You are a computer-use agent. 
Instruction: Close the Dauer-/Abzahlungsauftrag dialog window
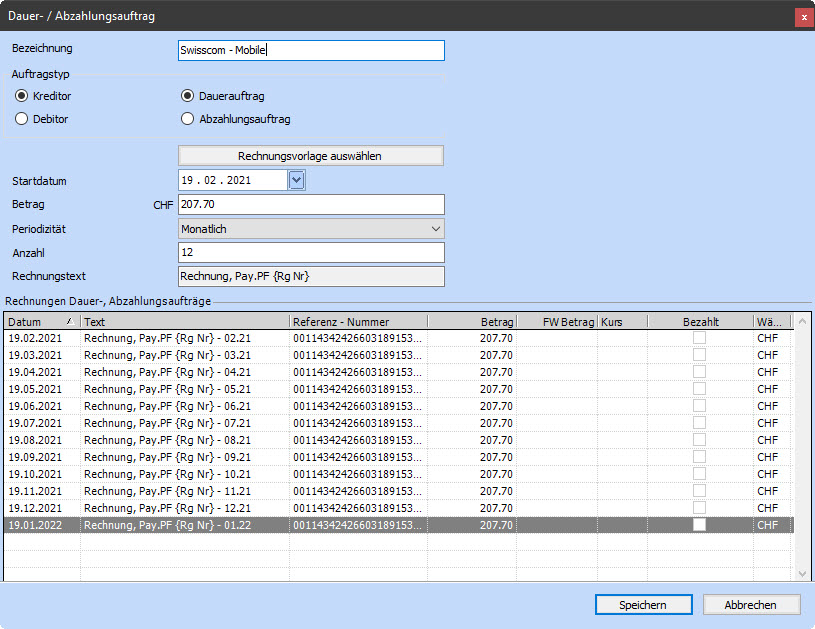tap(803, 17)
